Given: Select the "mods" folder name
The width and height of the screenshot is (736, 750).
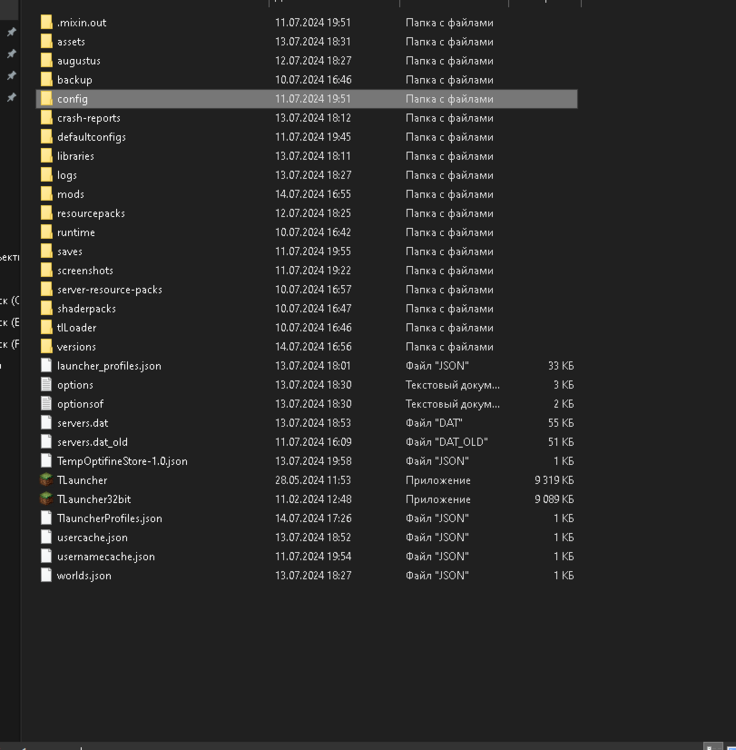Looking at the screenshot, I should tap(70, 194).
